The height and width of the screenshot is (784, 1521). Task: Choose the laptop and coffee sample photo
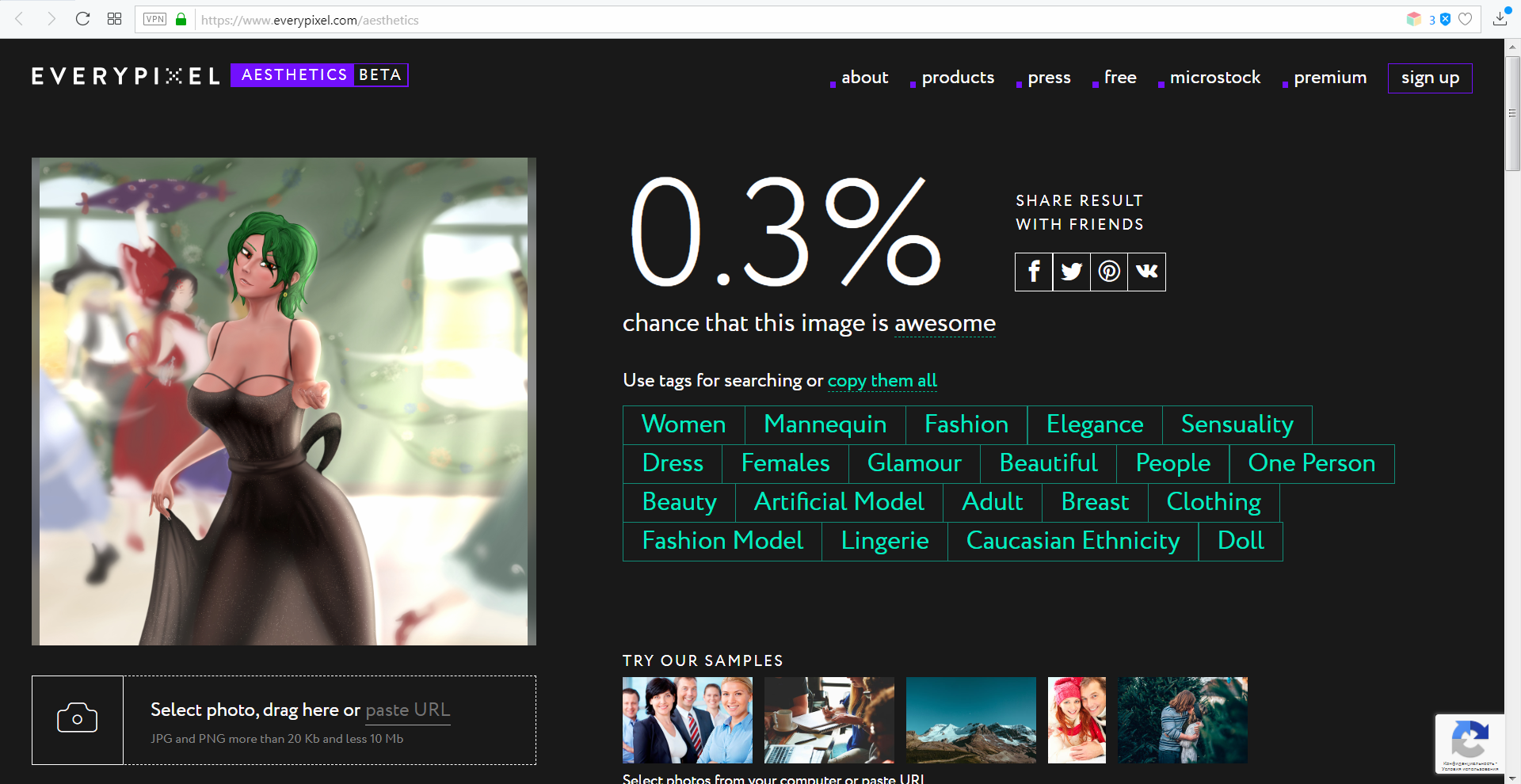[829, 720]
